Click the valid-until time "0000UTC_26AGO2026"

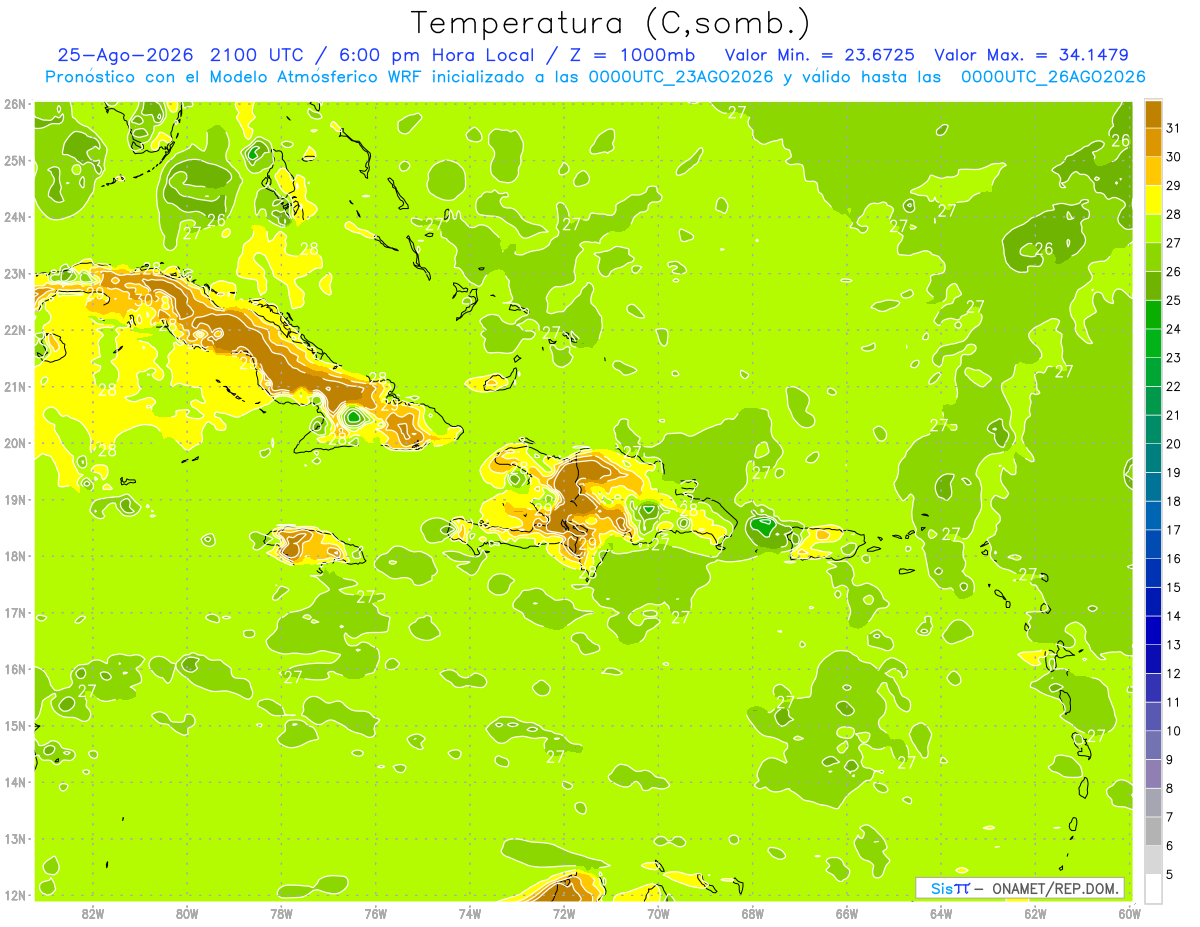pos(1053,77)
